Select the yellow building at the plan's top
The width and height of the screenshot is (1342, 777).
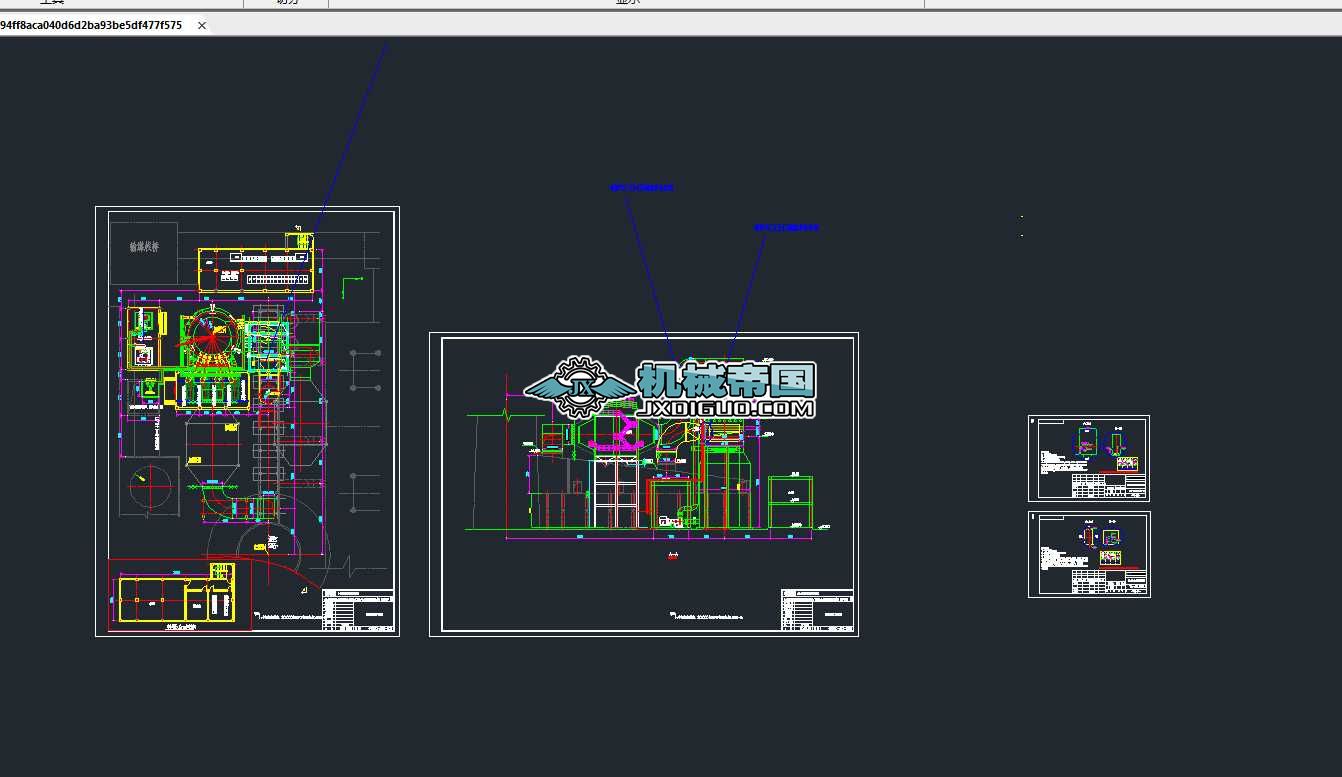click(255, 270)
